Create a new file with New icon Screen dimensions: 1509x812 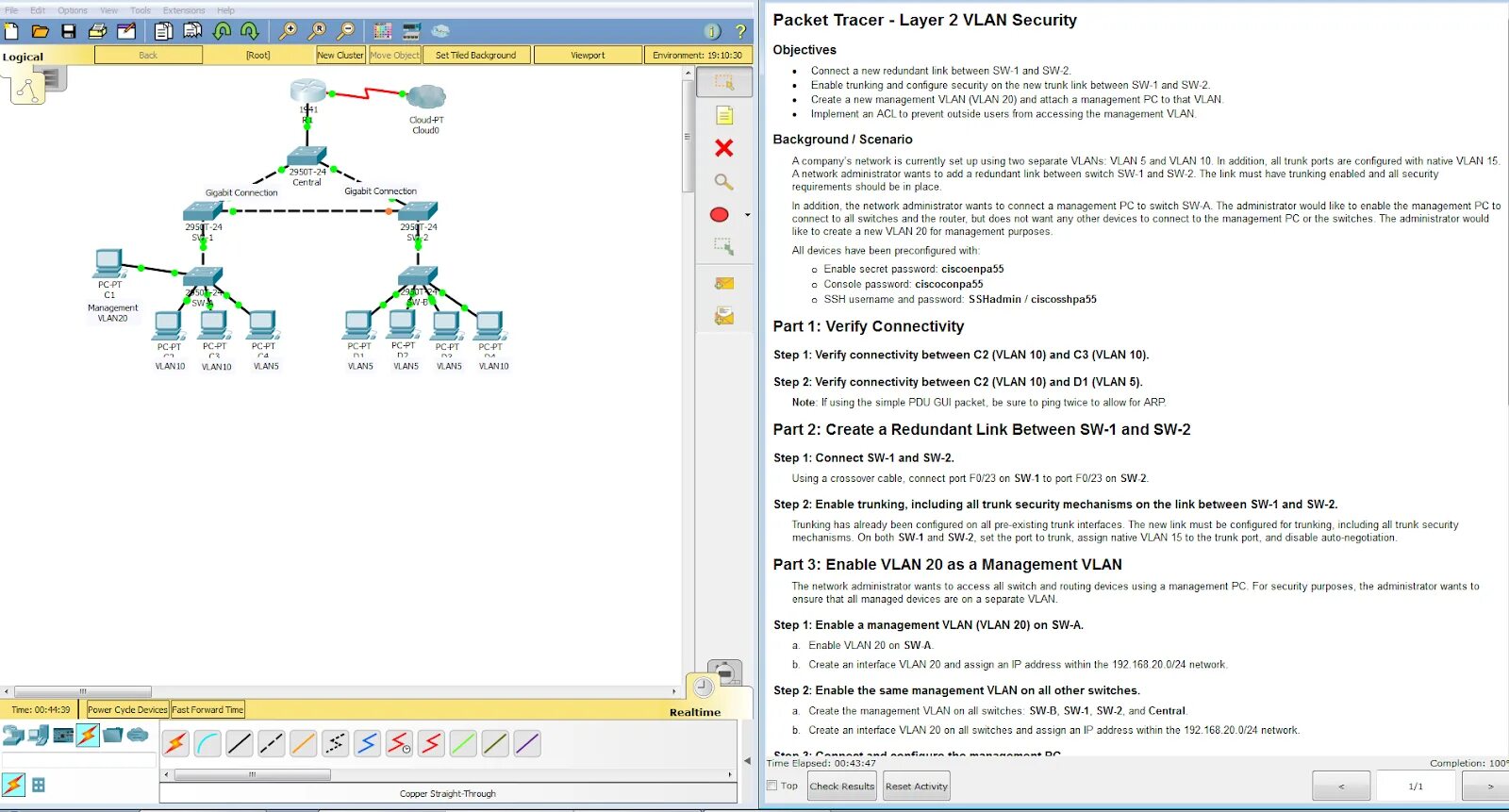click(11, 31)
